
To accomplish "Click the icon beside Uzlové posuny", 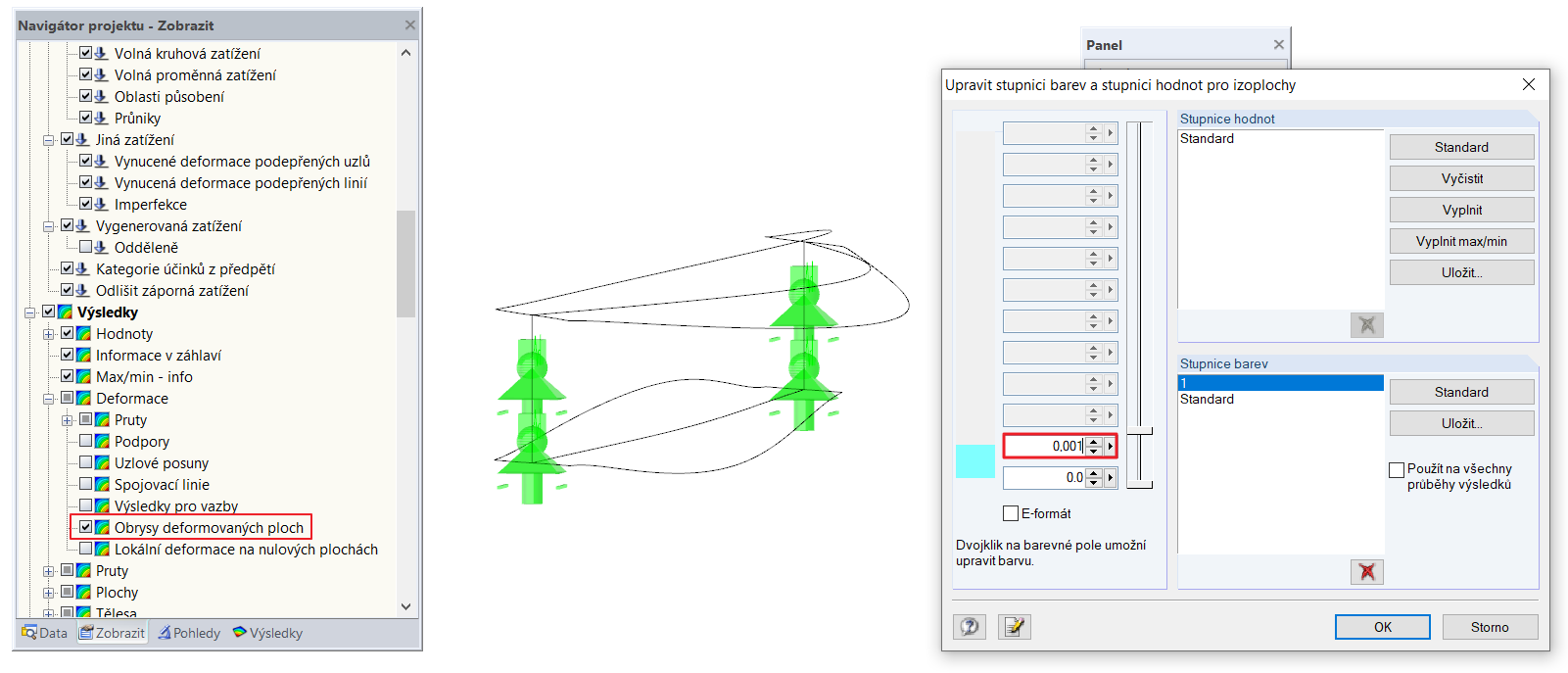I will pos(102,462).
